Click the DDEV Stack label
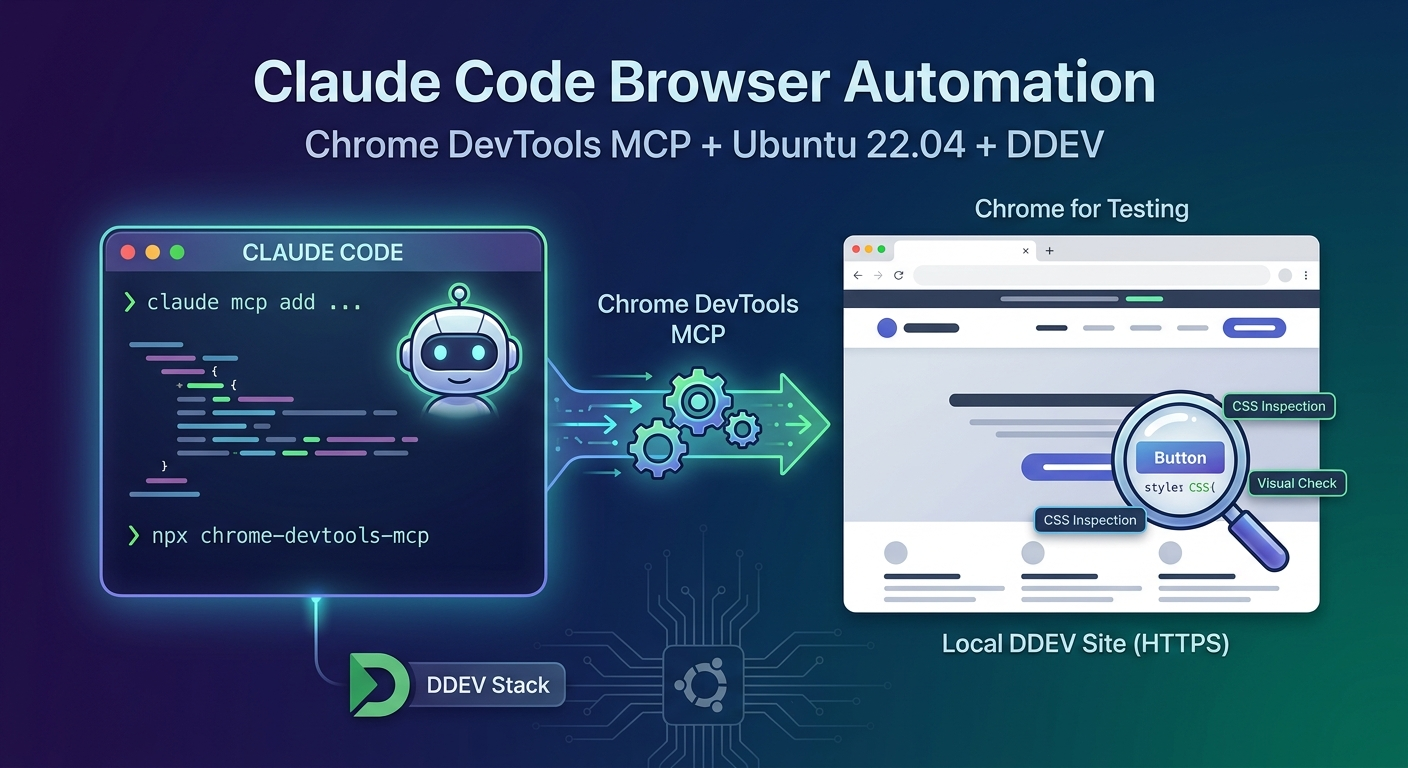This screenshot has width=1408, height=768. (488, 686)
